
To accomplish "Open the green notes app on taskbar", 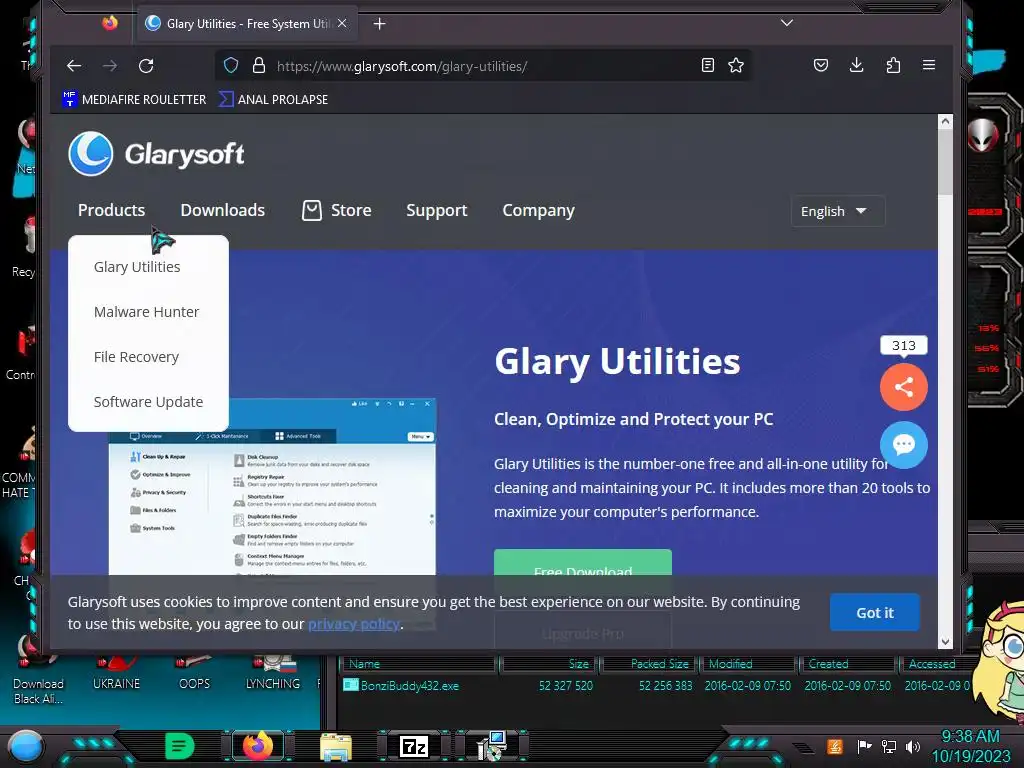I will pyautogui.click(x=179, y=746).
